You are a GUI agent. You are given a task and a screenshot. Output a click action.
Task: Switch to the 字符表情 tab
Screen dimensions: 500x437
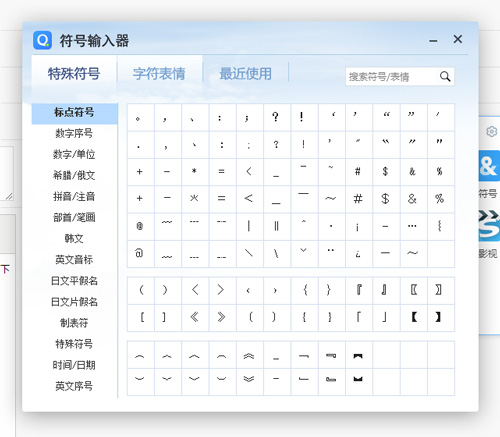coord(159,74)
